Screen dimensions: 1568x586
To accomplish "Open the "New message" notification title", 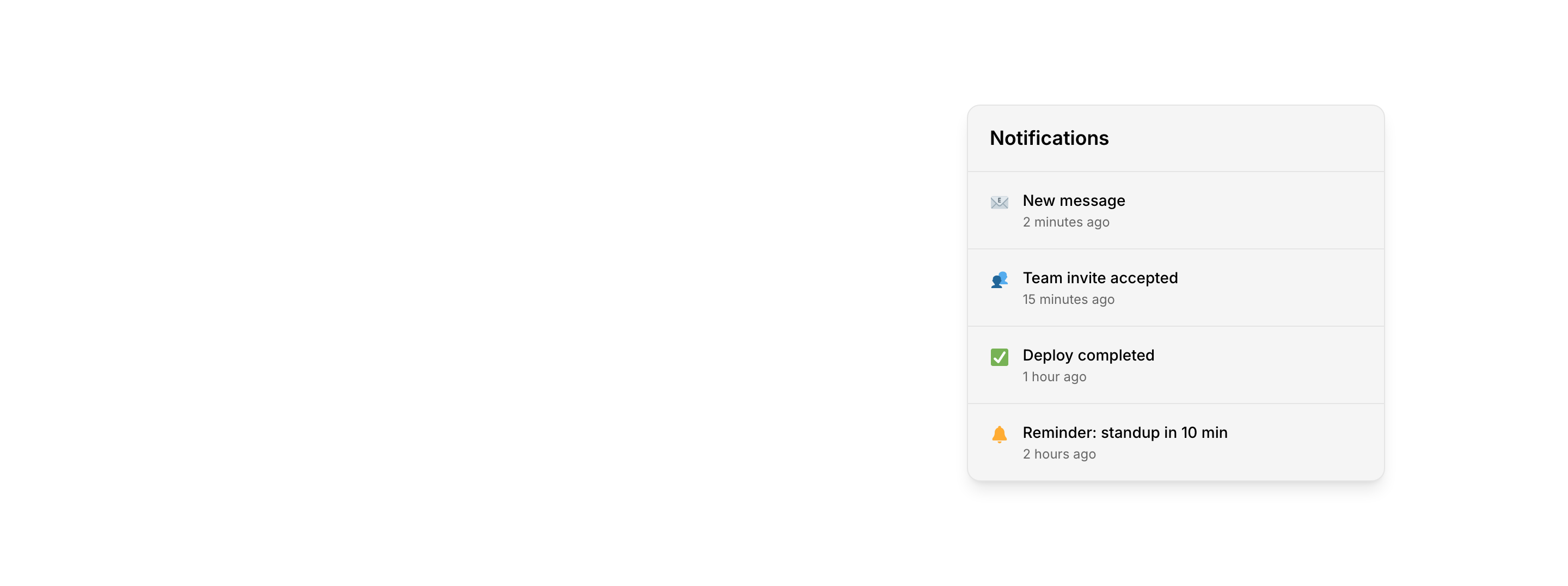I will pyautogui.click(x=1073, y=200).
